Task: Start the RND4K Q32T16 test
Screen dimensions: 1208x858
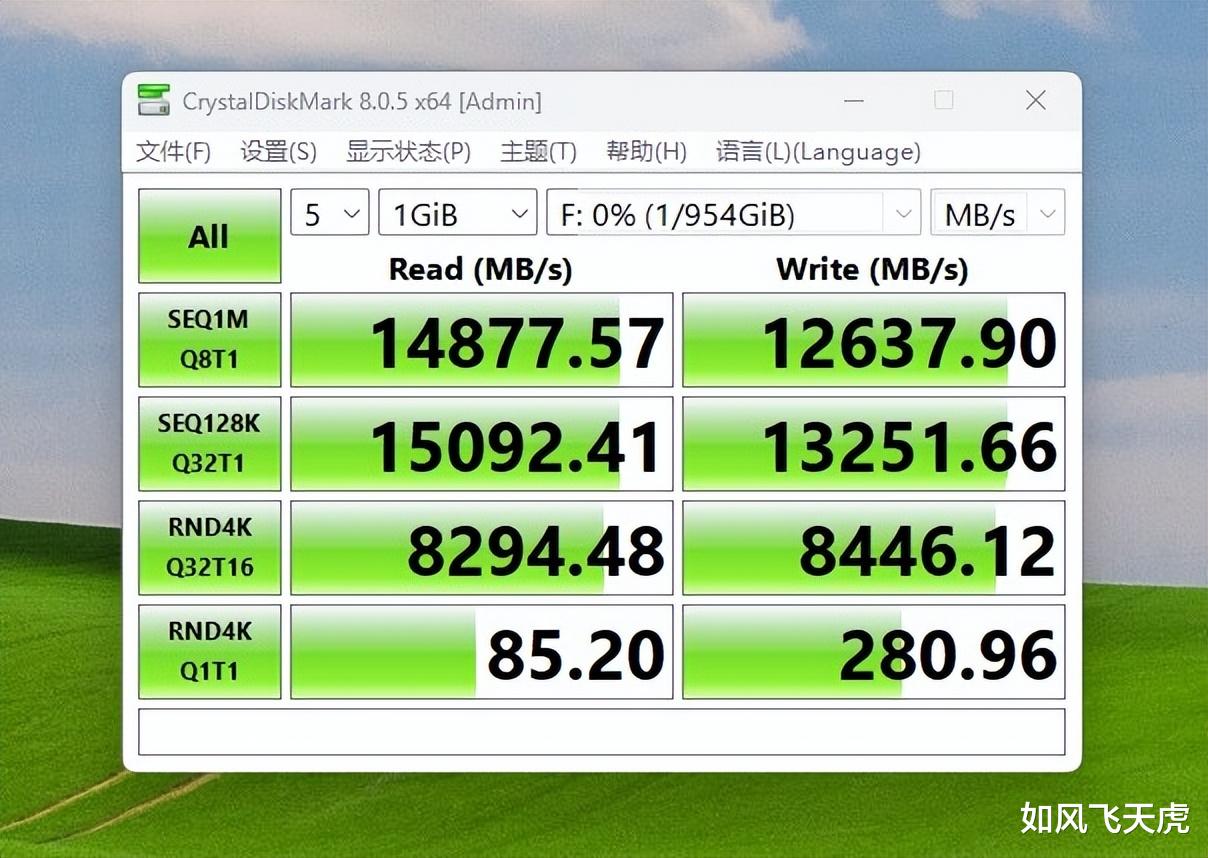Action: click(209, 548)
